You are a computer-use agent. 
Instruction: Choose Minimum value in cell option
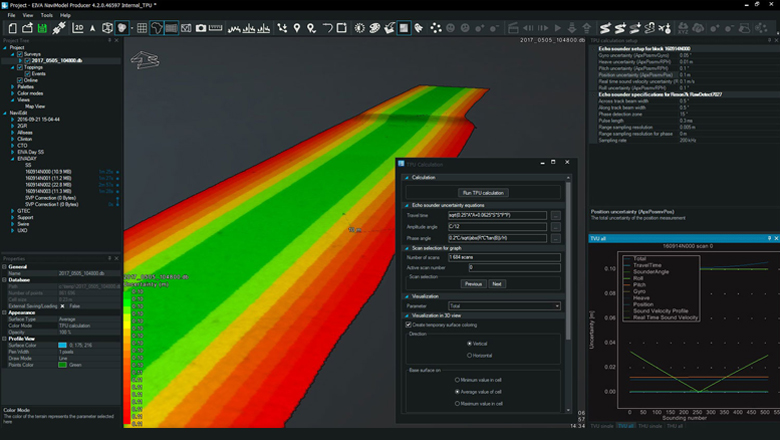(x=456, y=380)
